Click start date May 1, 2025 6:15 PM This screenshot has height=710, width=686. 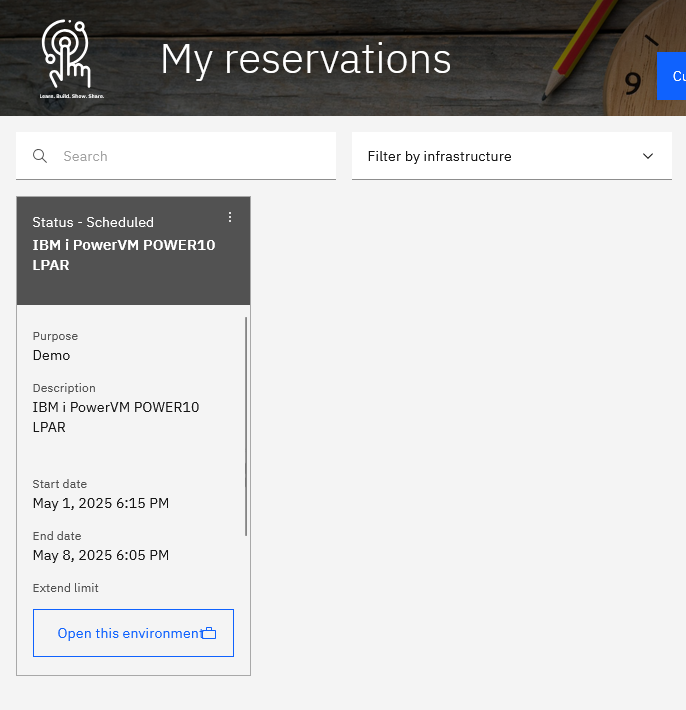click(x=101, y=503)
